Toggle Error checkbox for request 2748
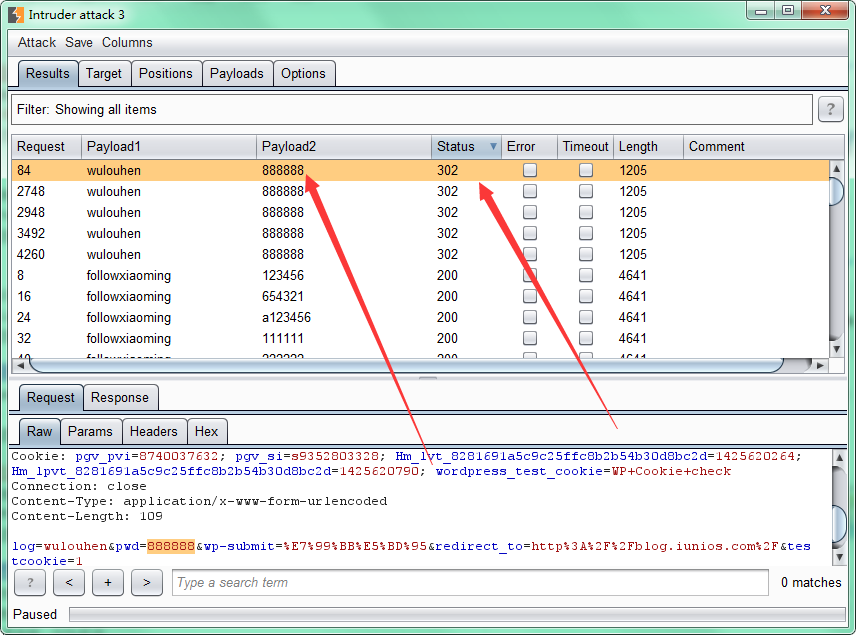The image size is (856, 635). pyautogui.click(x=530, y=191)
